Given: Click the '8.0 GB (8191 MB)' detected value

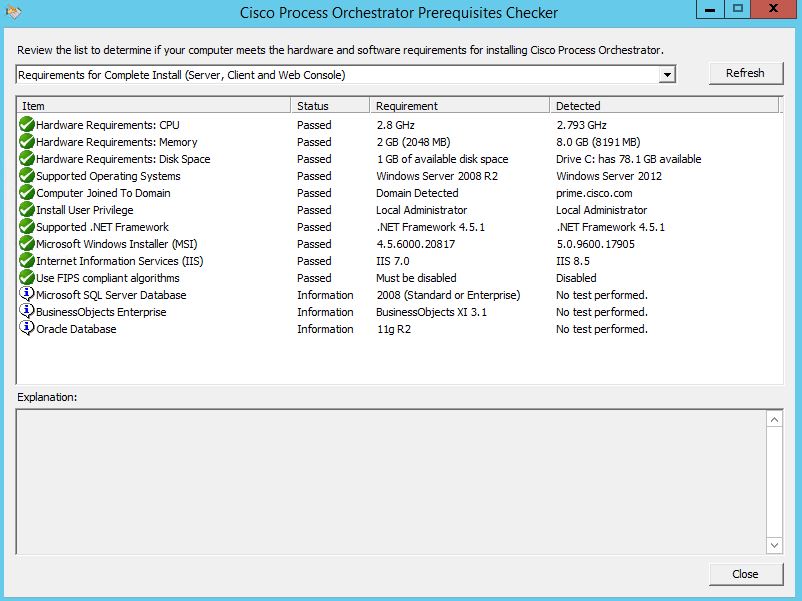Looking at the screenshot, I should tap(598, 142).
